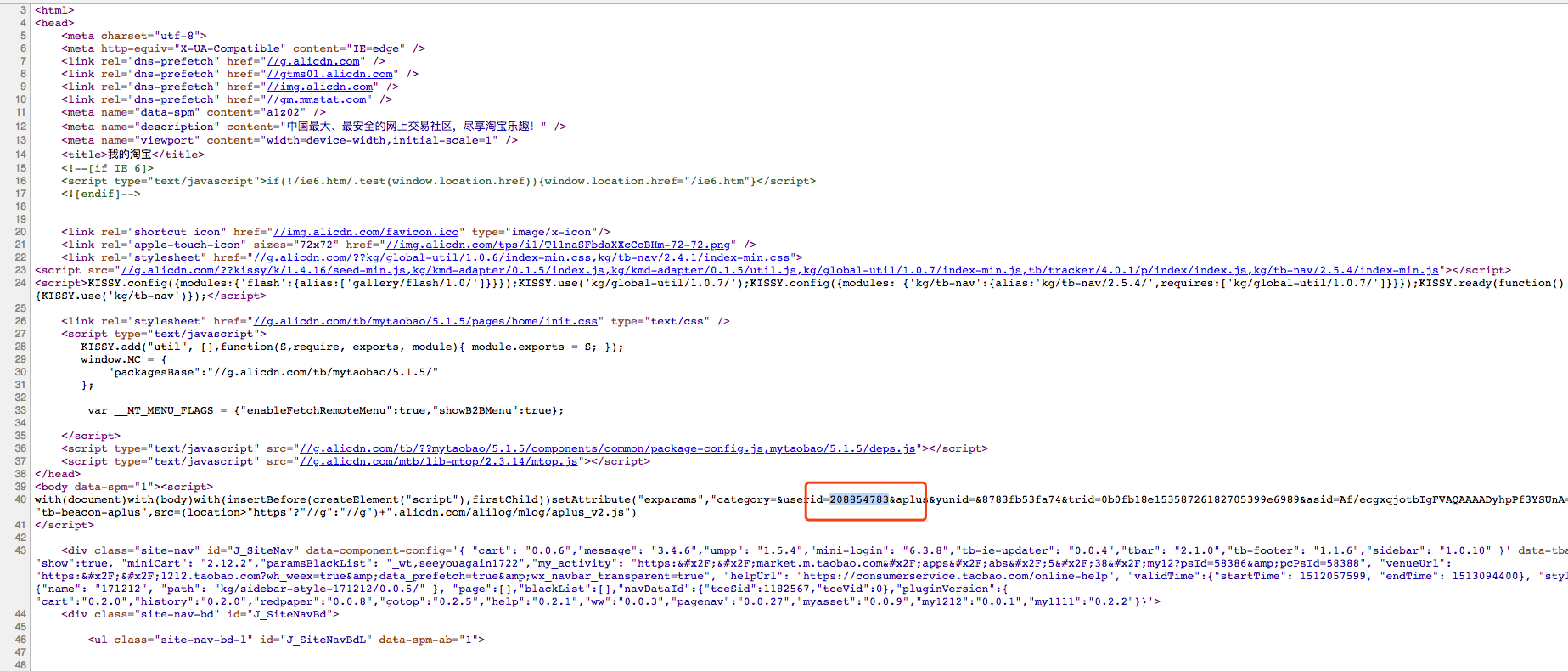Click line number 24 in the gutter

[x=20, y=283]
